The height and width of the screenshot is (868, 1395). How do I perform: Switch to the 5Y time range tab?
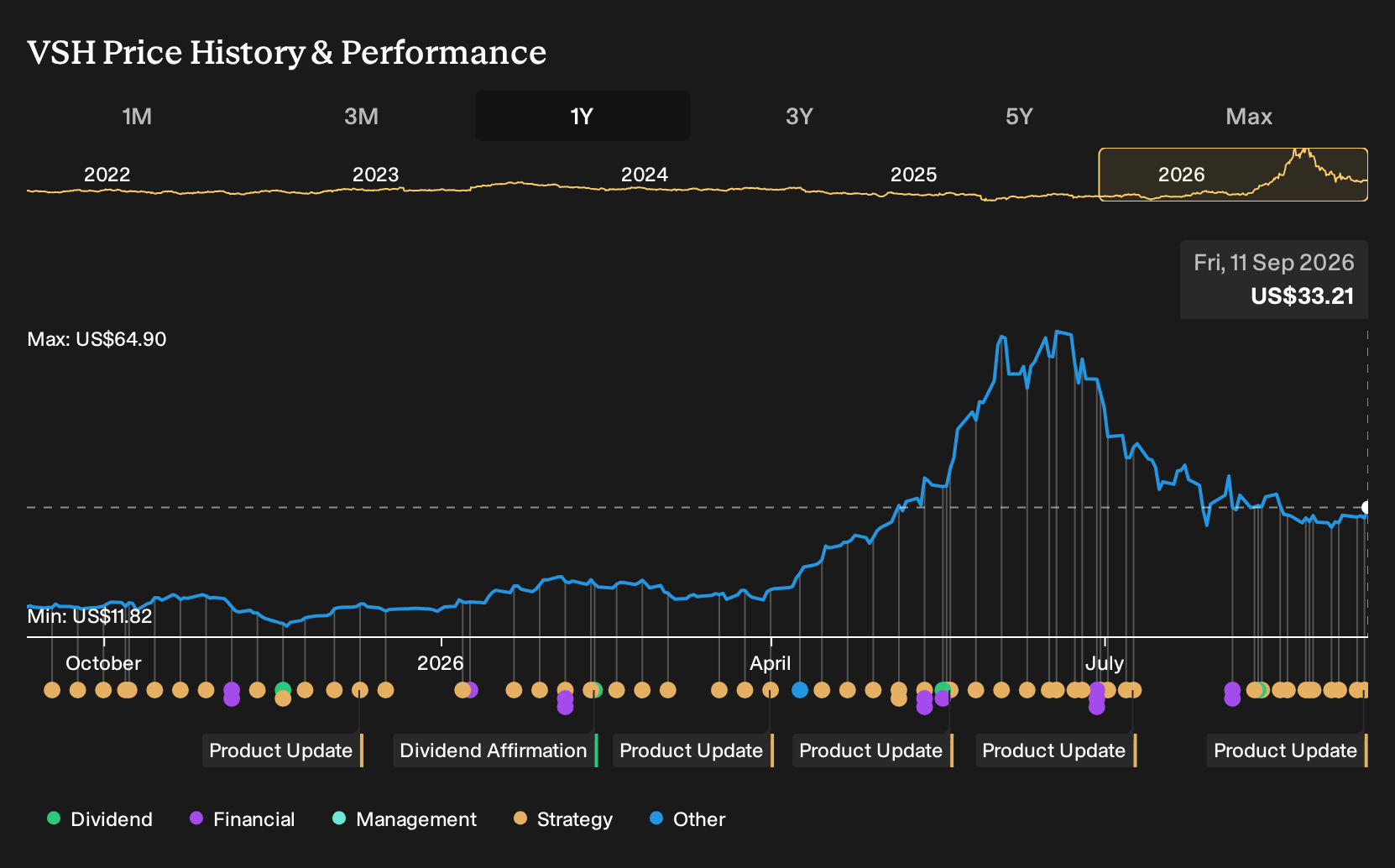(1019, 116)
